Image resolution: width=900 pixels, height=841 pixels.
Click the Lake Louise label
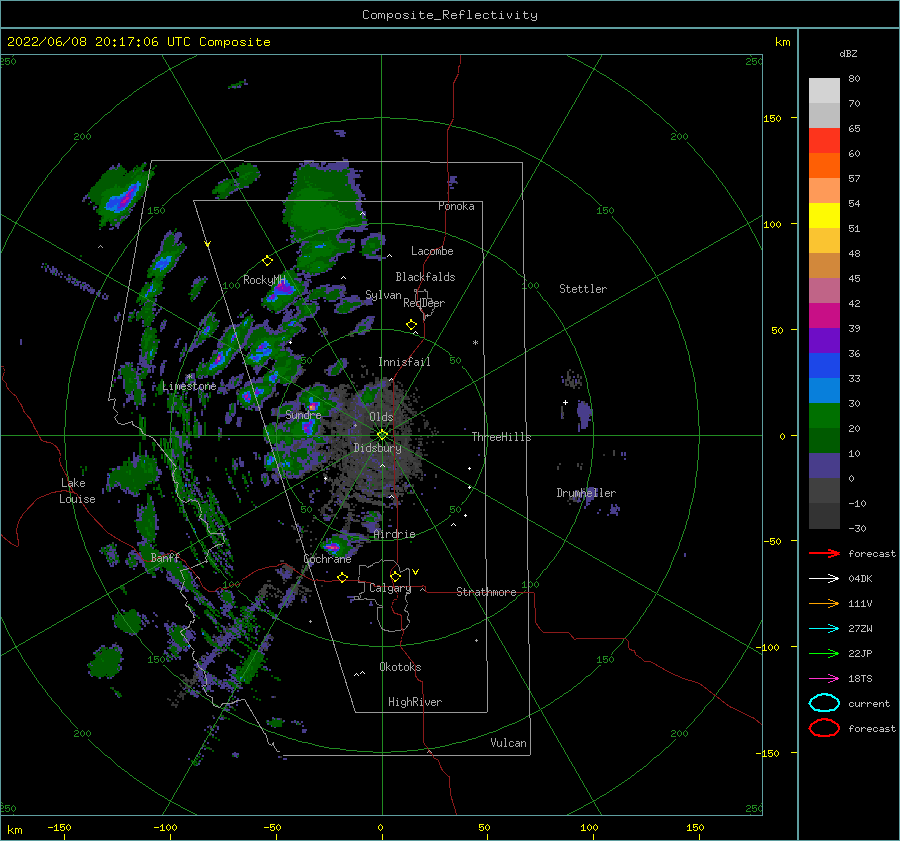77,491
